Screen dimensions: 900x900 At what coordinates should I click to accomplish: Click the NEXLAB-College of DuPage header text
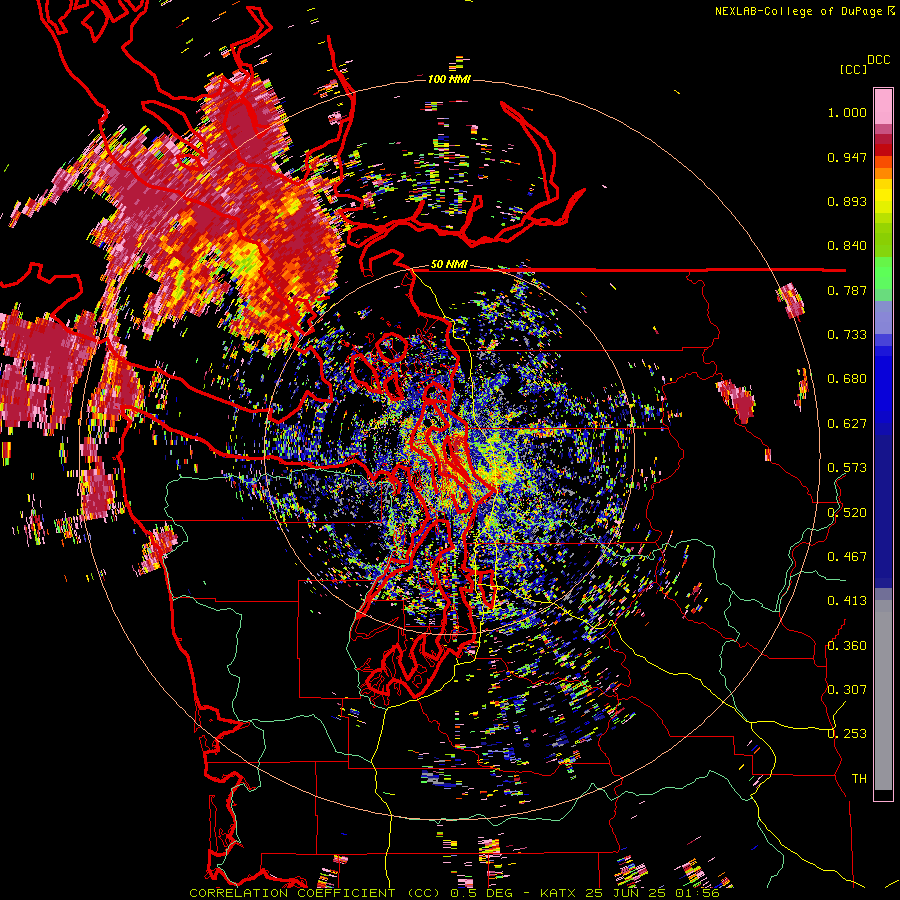tap(805, 11)
